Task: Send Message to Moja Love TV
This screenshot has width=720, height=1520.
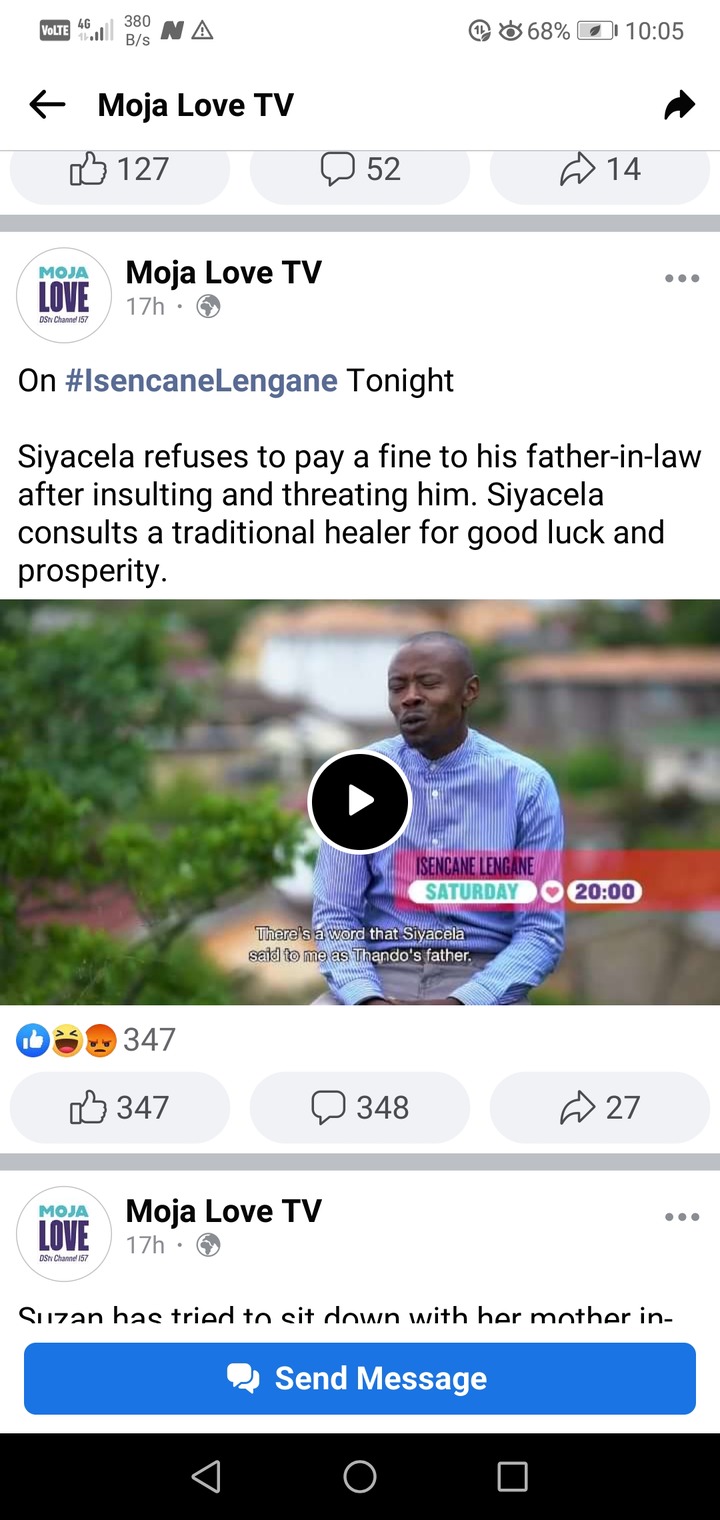Action: (360, 1378)
